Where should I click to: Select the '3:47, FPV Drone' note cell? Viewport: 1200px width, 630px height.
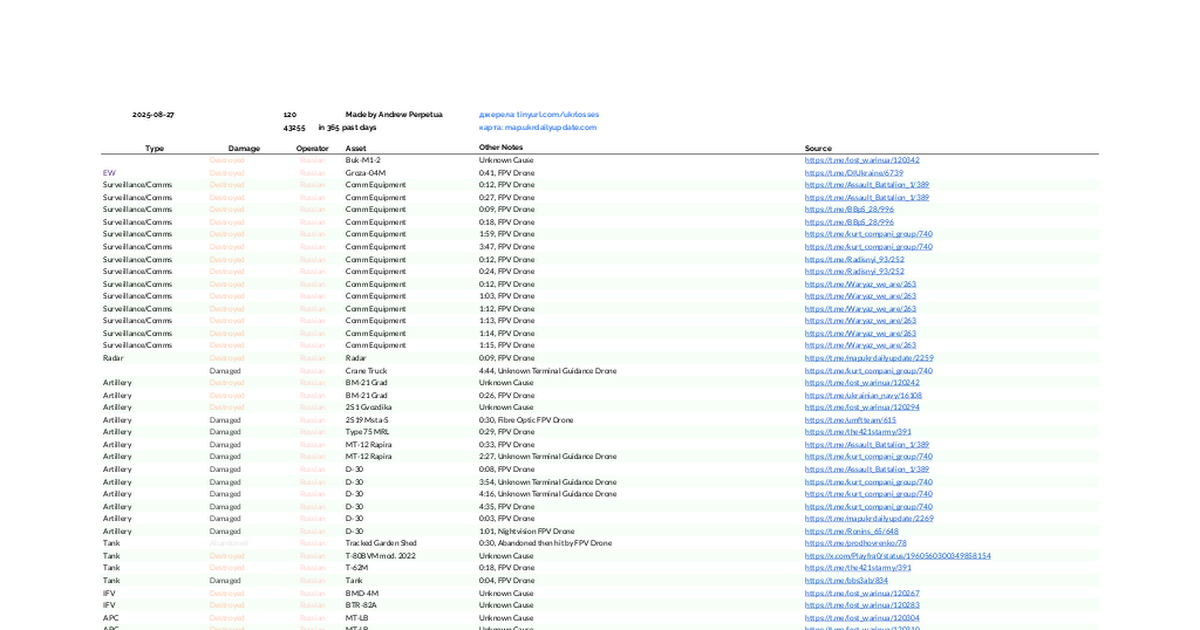pos(507,246)
